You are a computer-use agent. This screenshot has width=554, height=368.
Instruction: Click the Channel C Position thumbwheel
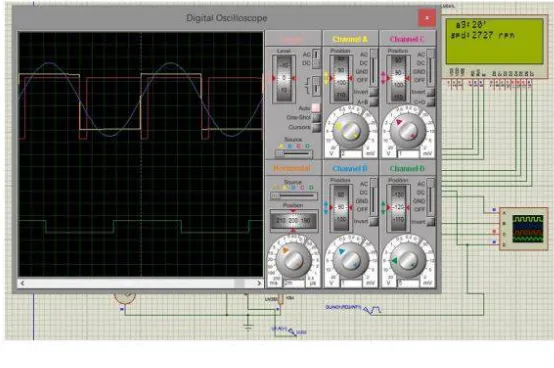click(x=398, y=78)
